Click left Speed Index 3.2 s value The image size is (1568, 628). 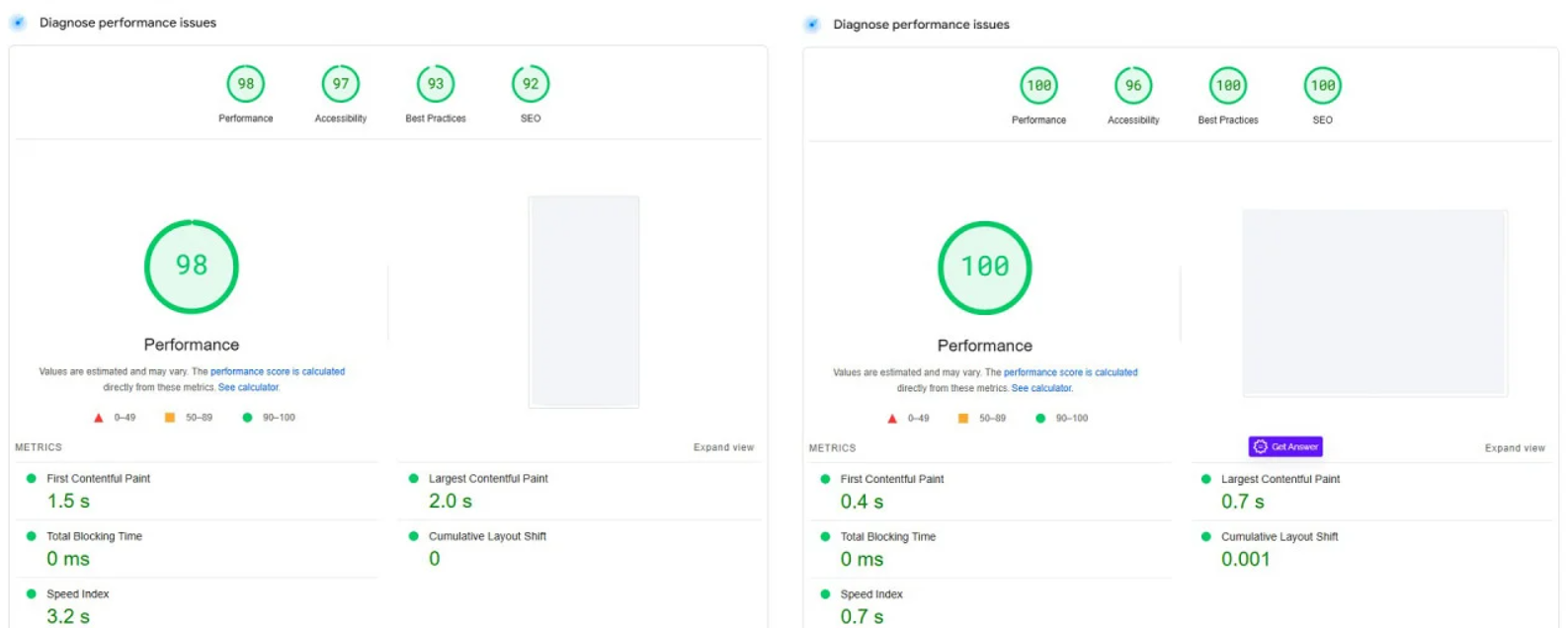(68, 616)
